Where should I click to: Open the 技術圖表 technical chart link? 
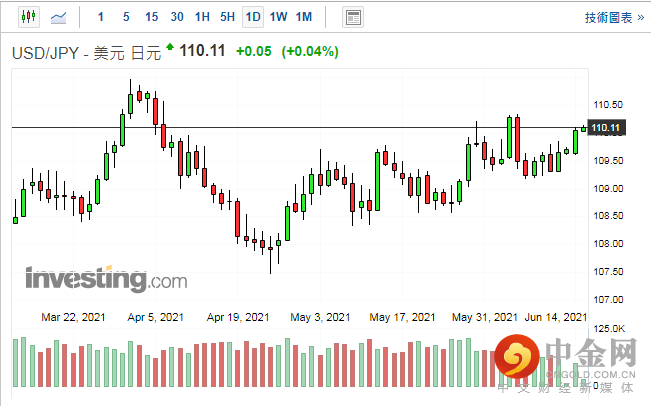614,17
